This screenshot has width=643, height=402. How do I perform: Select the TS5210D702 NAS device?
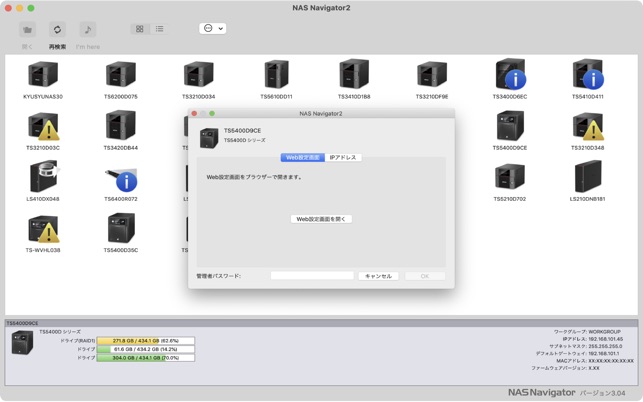tap(510, 182)
